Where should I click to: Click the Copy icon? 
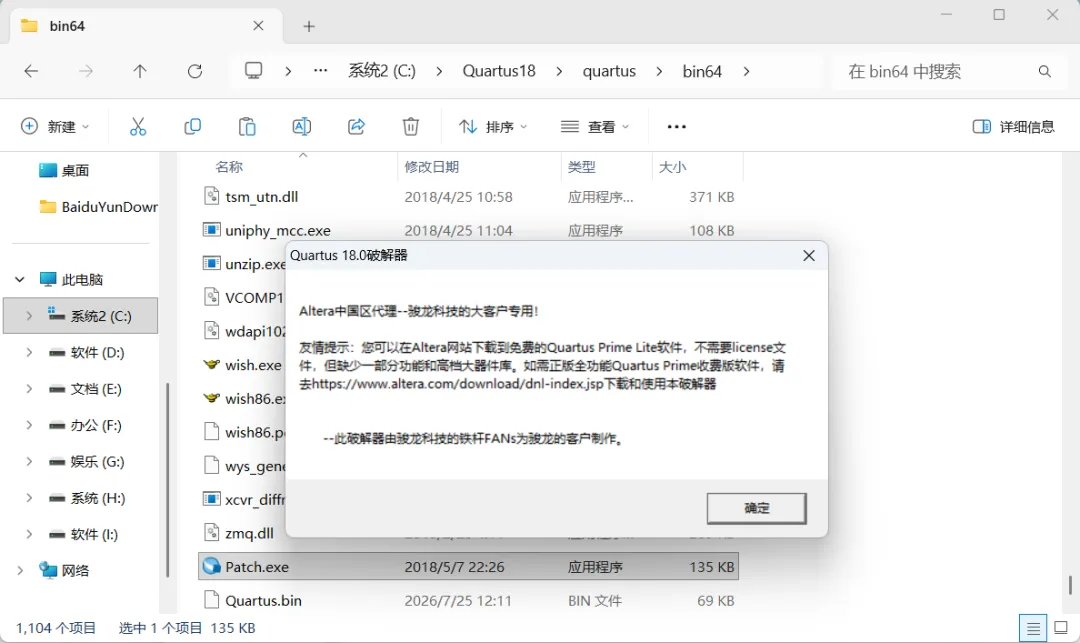tap(192, 127)
